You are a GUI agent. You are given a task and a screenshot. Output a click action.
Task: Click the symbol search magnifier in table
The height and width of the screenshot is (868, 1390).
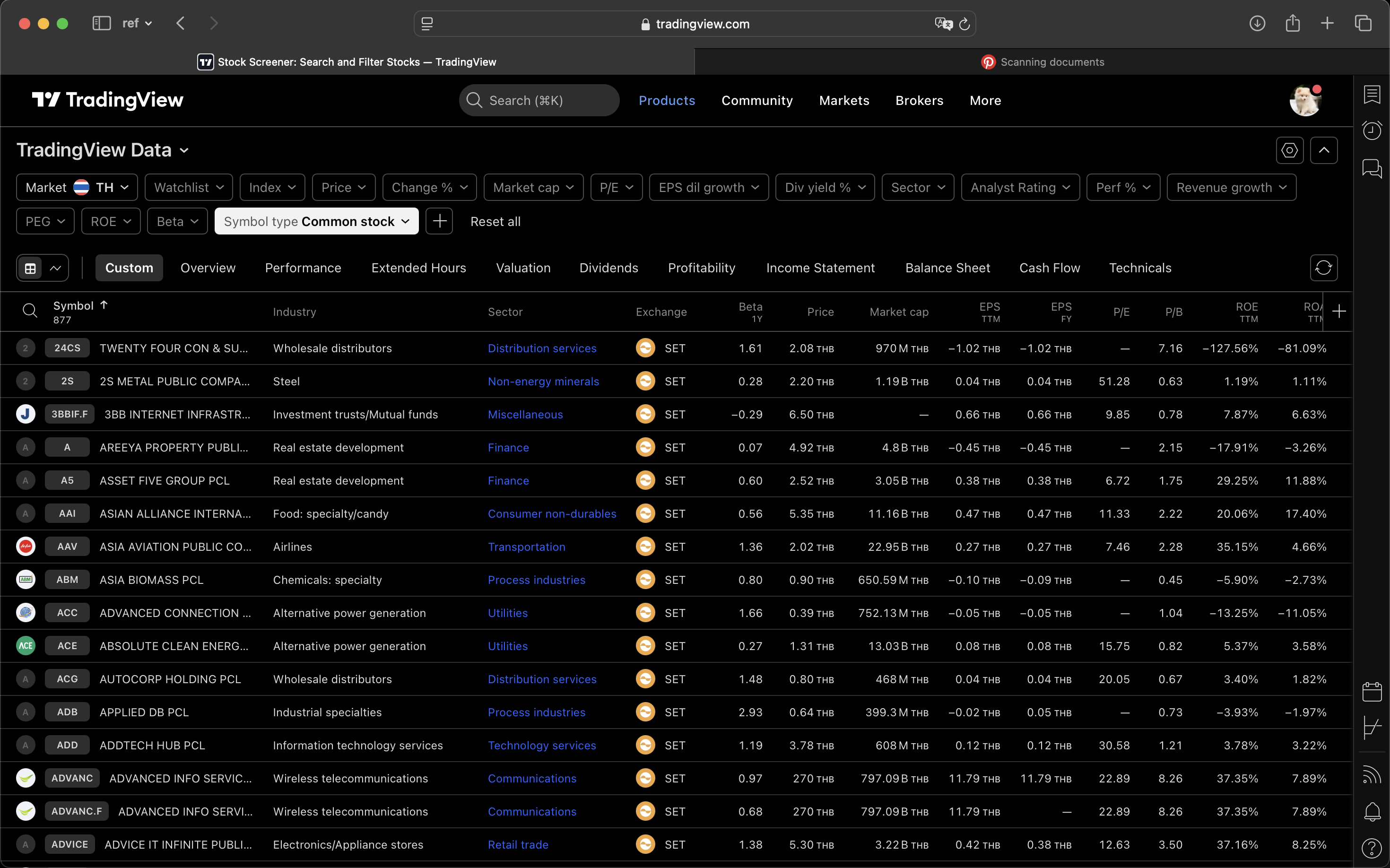30,311
